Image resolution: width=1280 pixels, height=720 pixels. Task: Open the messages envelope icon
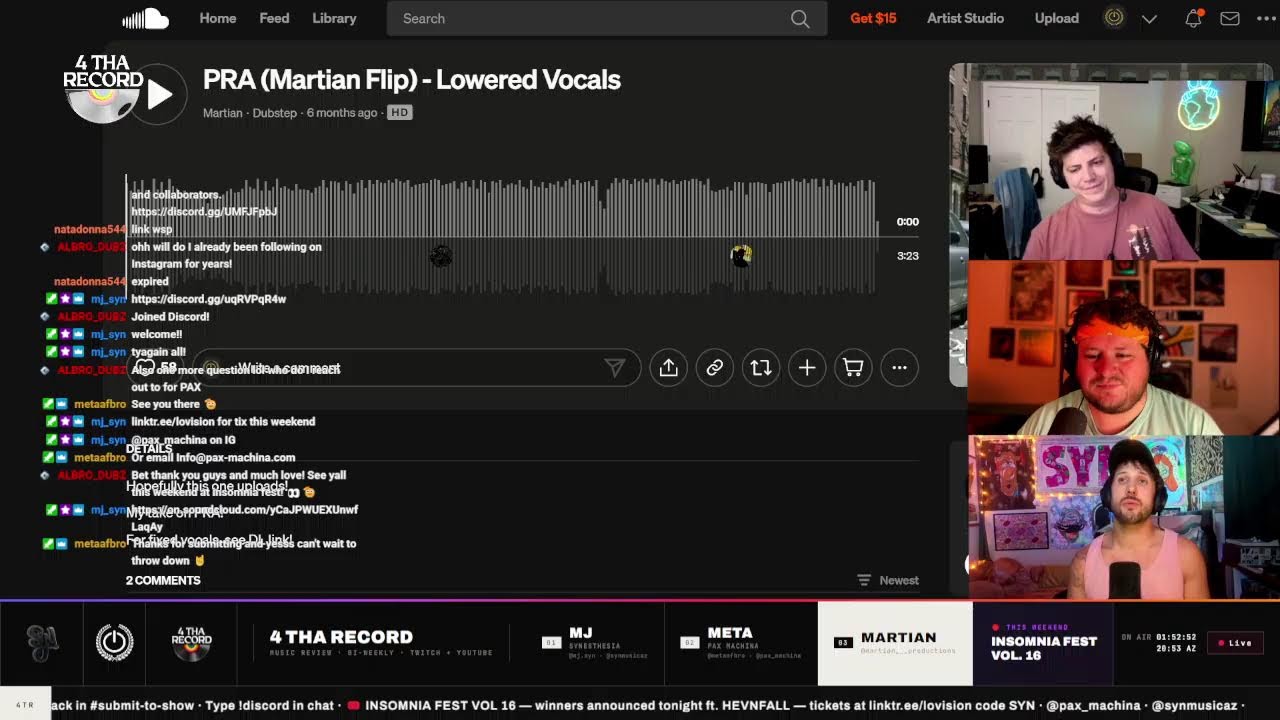(x=1230, y=18)
